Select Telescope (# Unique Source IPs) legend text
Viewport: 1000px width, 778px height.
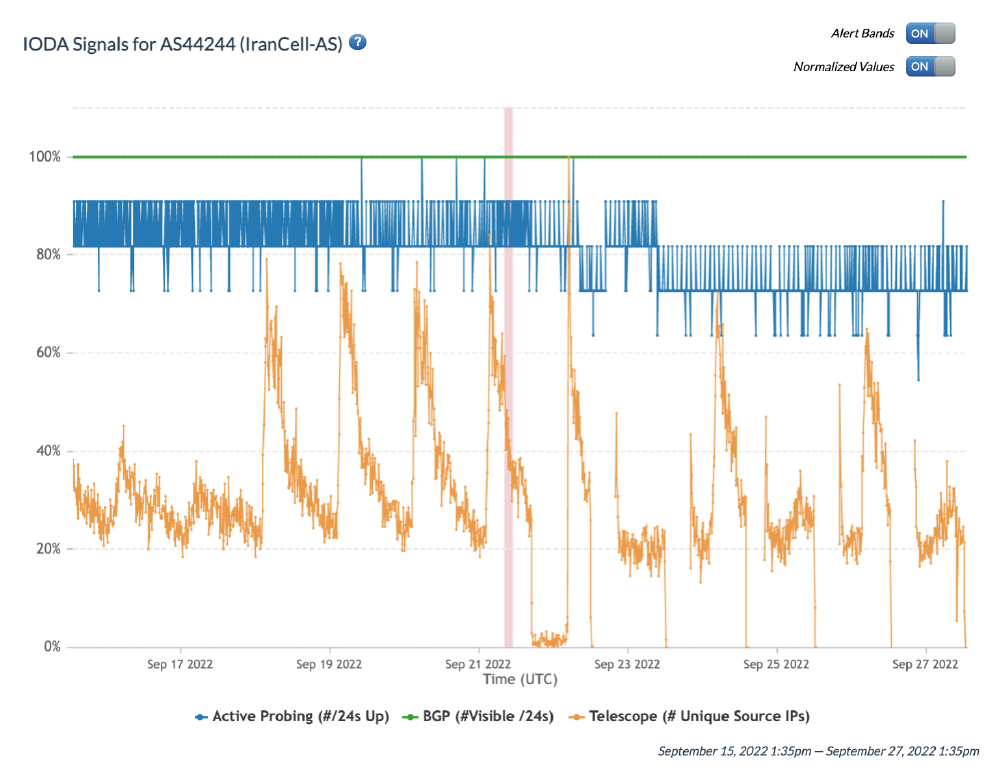click(699, 717)
